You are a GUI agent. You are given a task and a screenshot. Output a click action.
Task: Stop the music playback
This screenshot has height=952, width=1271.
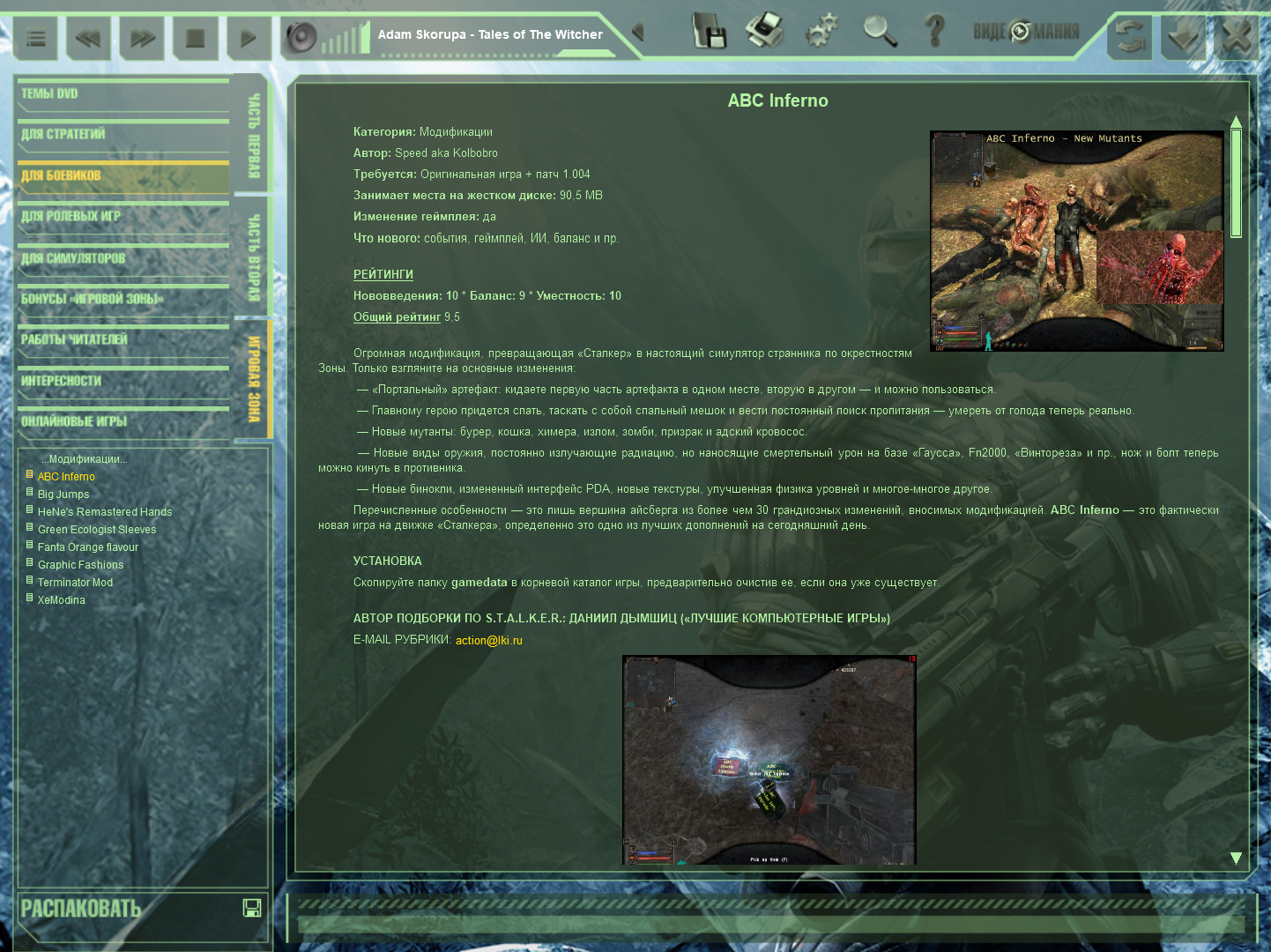(x=195, y=39)
